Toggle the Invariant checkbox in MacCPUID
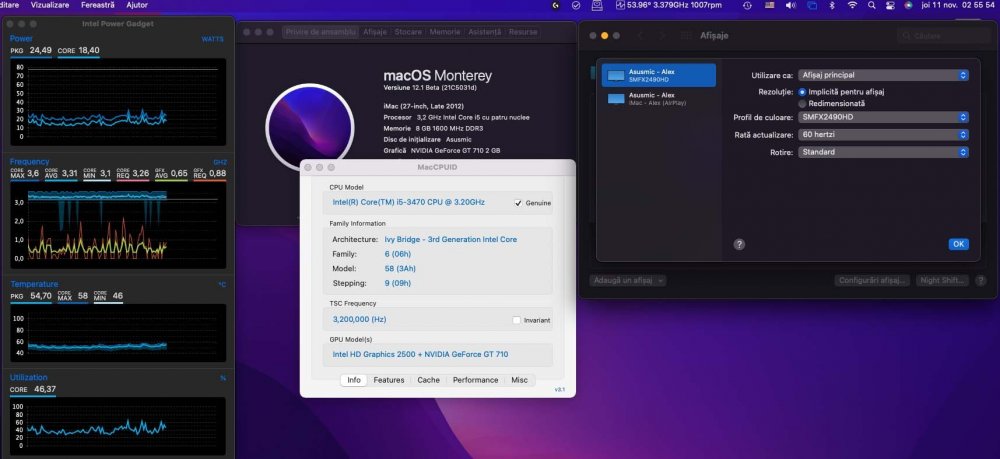The image size is (1000, 459). point(517,320)
